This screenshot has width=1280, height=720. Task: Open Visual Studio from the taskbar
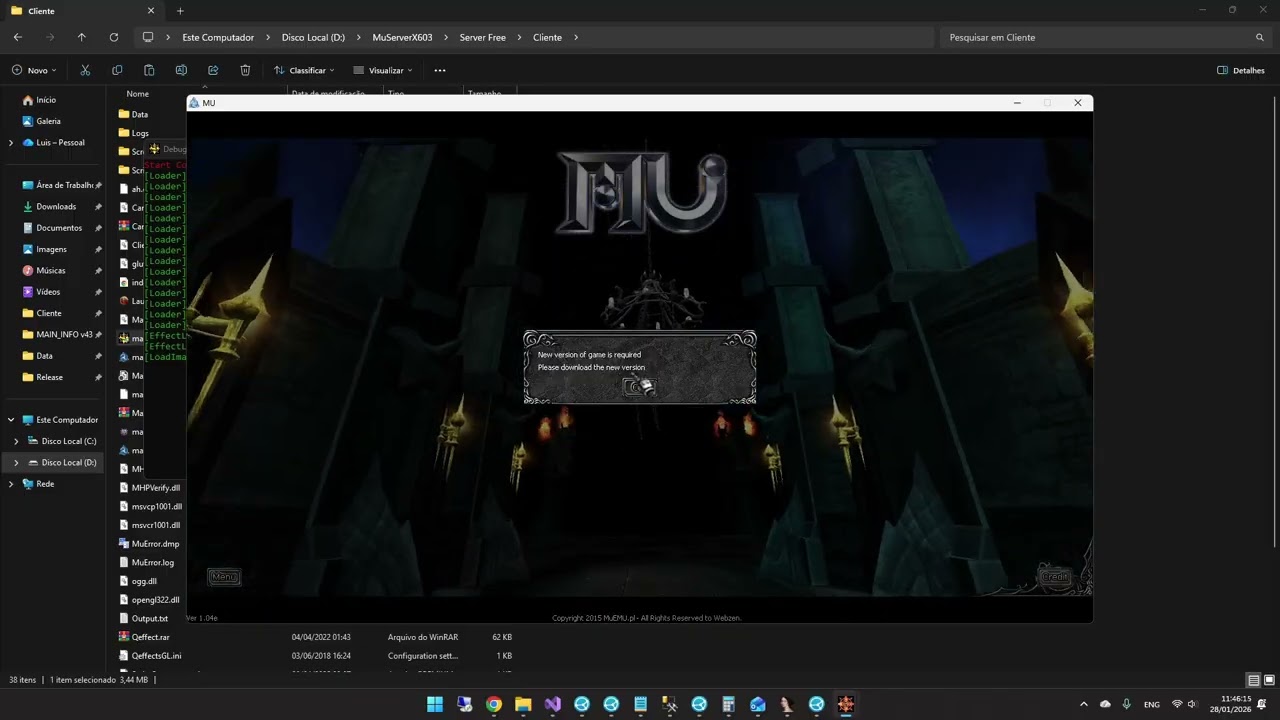pyautogui.click(x=553, y=704)
